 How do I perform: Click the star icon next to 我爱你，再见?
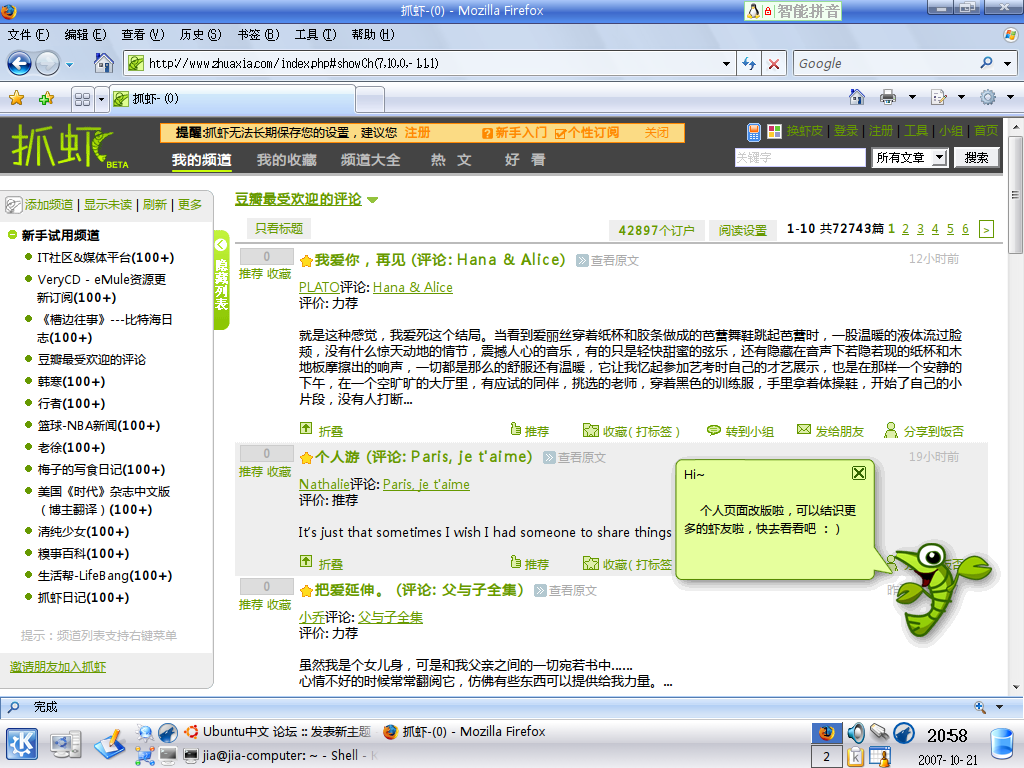pos(306,261)
